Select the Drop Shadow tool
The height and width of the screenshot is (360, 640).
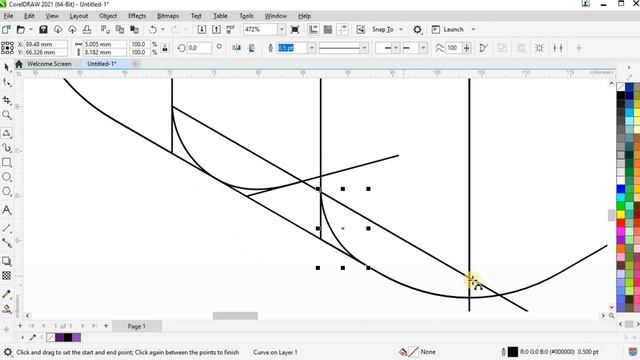tap(7, 261)
